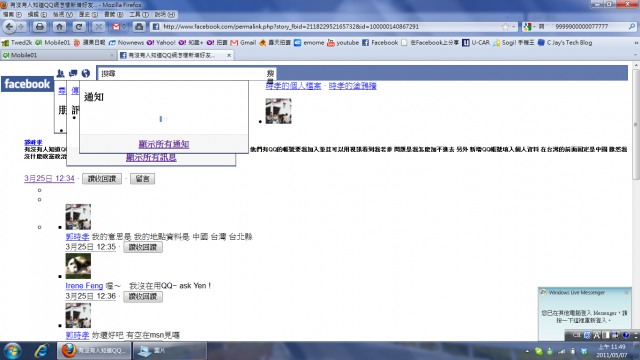Click the toolbar icon left of address bar
Screen dimensions: 640x360
[139, 27]
